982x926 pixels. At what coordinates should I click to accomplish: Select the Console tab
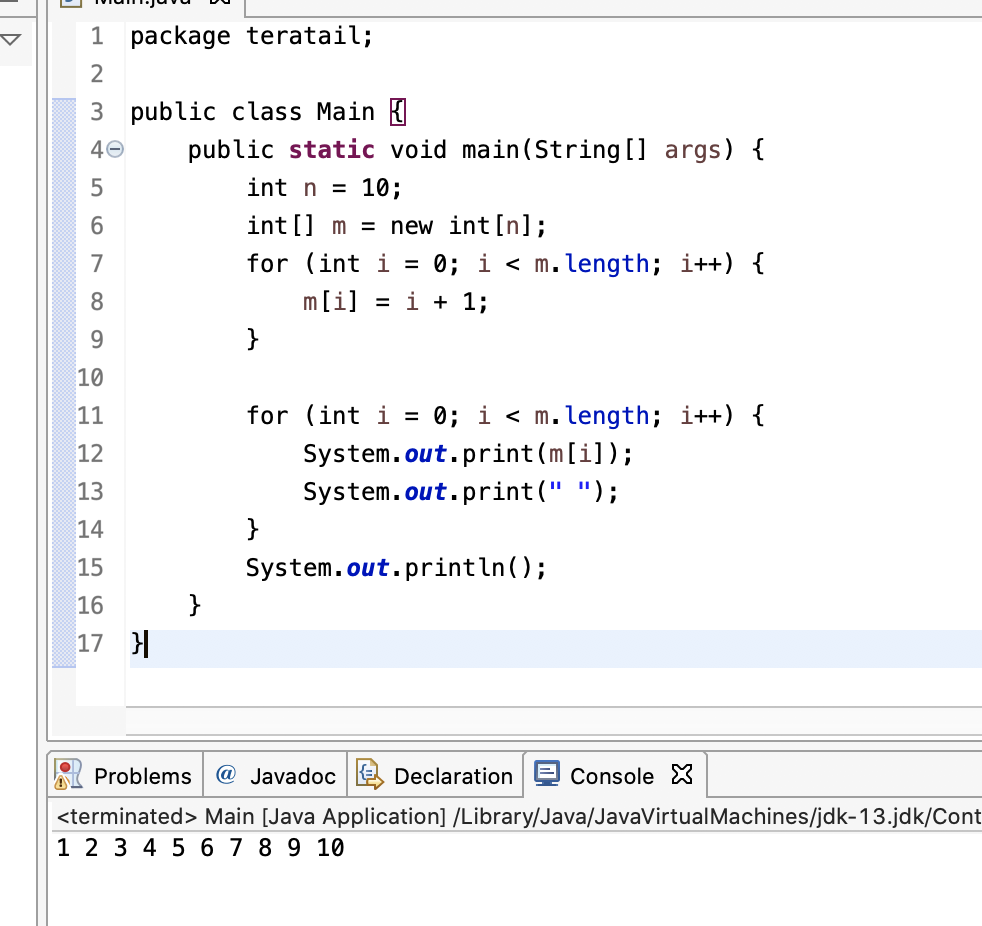(x=615, y=775)
